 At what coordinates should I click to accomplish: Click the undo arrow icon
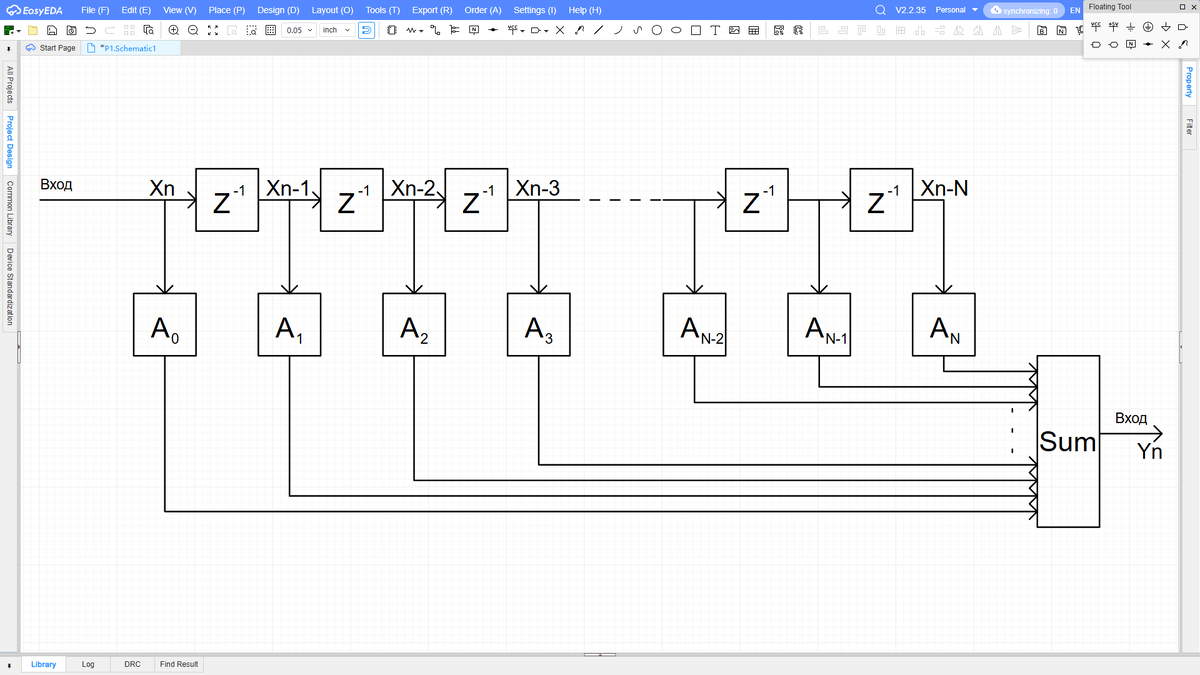coord(90,30)
